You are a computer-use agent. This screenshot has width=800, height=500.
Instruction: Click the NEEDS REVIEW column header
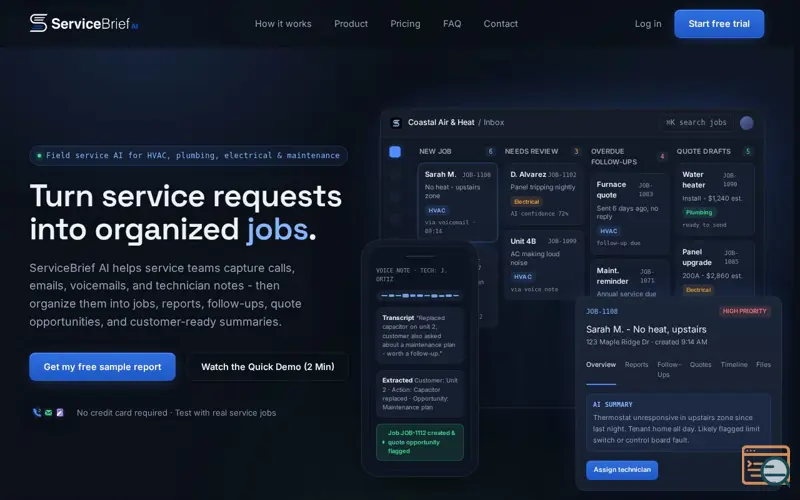click(532, 152)
